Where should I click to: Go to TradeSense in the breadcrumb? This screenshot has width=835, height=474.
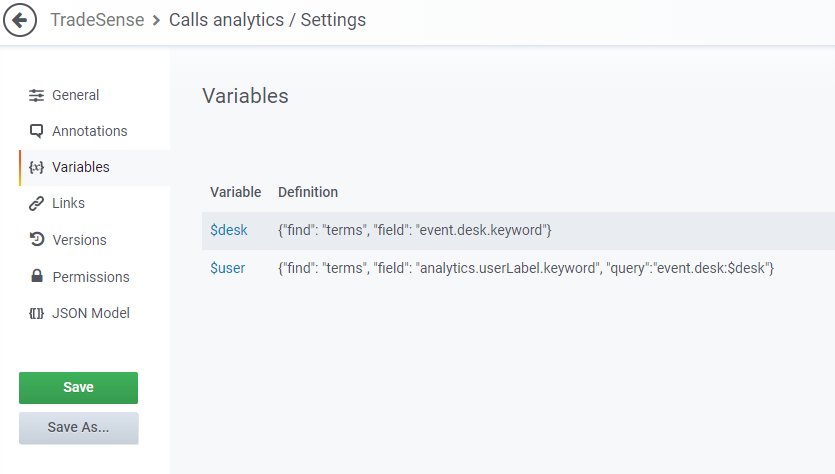coord(97,20)
